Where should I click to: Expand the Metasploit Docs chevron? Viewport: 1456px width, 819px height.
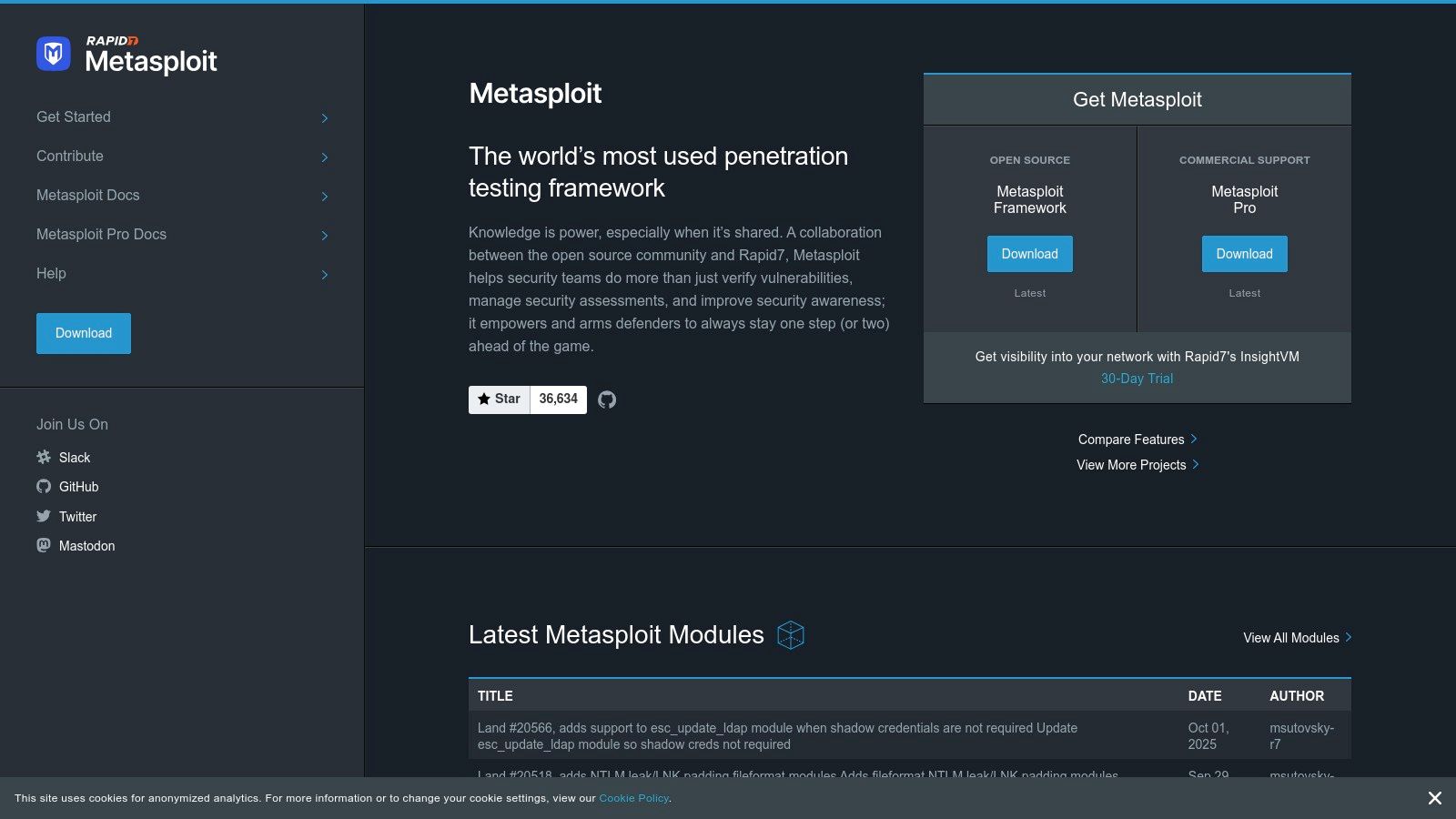[325, 197]
